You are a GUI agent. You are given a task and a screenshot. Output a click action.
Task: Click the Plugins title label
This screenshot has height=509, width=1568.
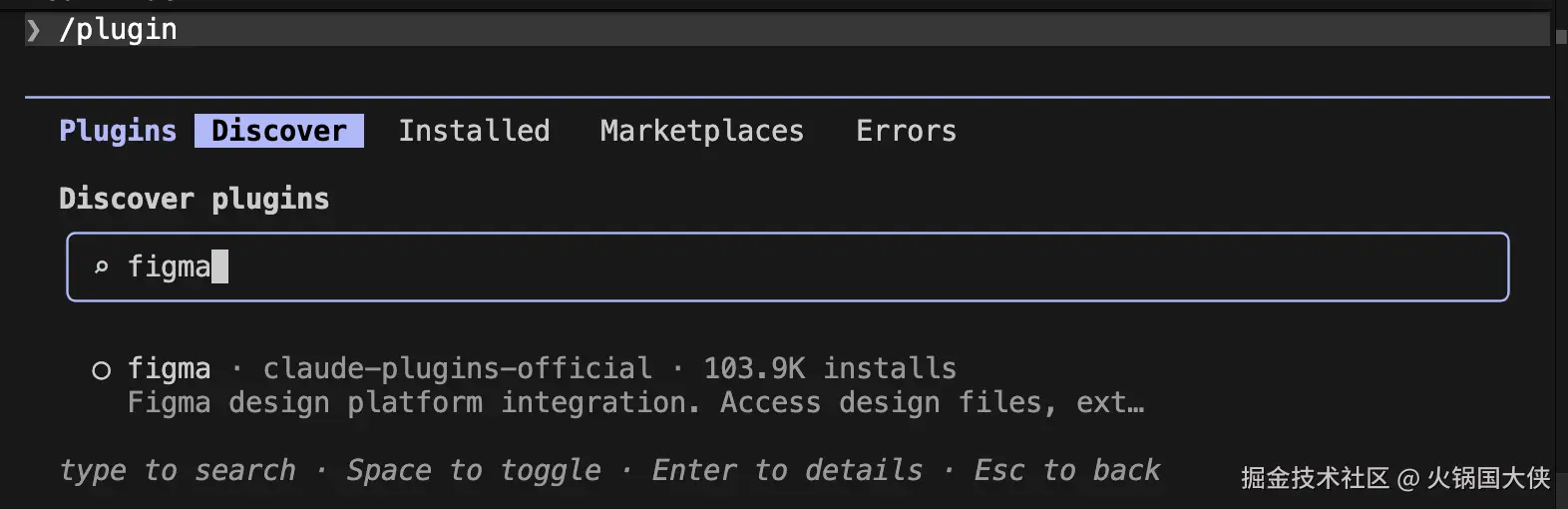click(x=118, y=131)
